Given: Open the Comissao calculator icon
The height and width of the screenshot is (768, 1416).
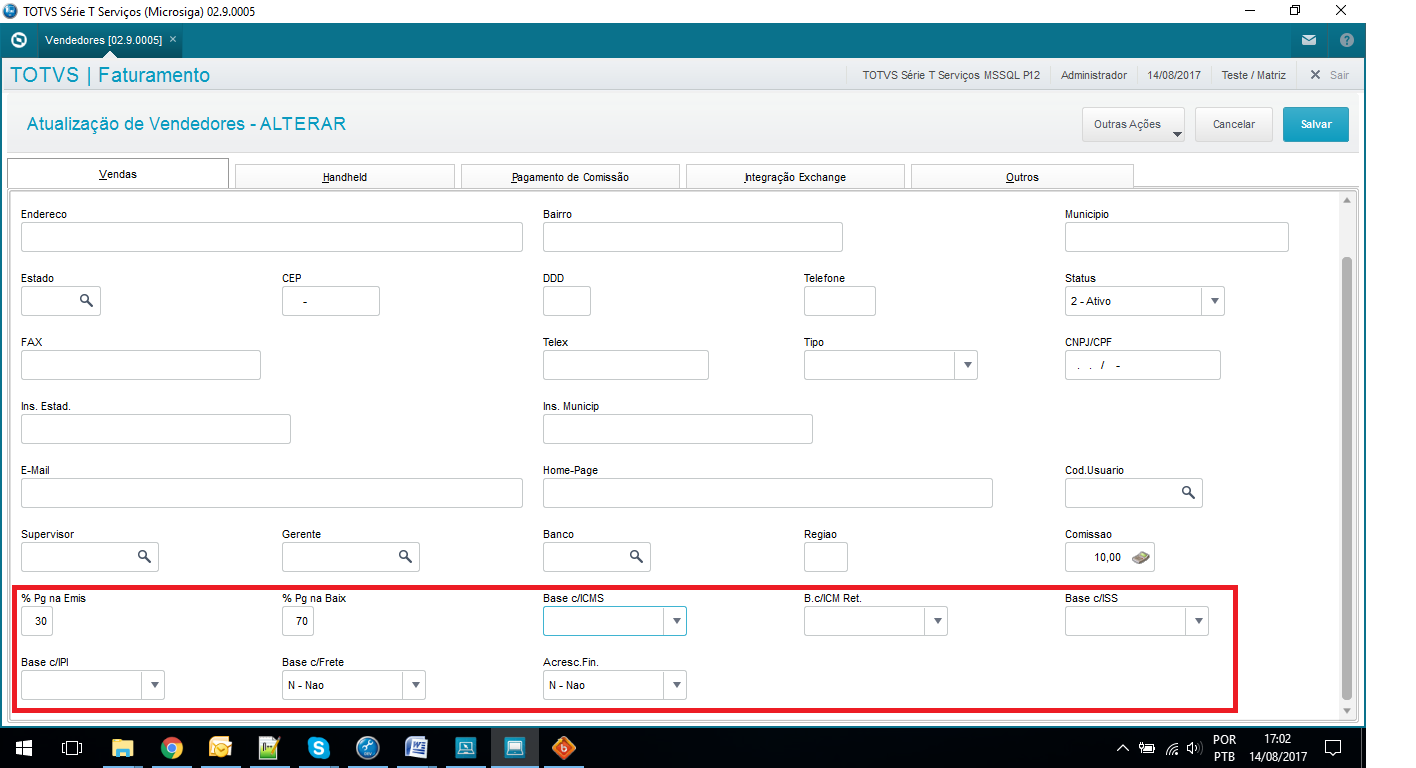Looking at the screenshot, I should 1141,557.
